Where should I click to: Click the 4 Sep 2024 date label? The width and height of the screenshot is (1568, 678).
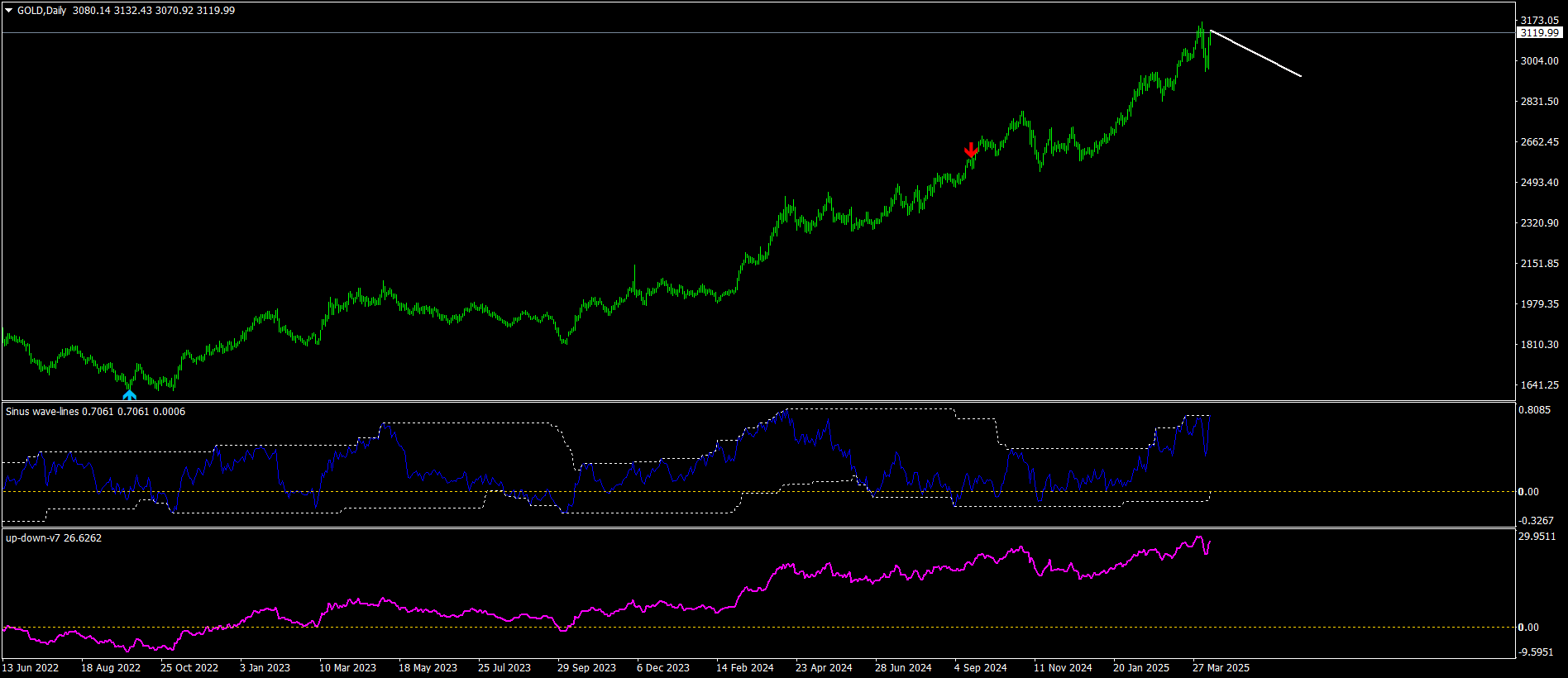tap(981, 668)
